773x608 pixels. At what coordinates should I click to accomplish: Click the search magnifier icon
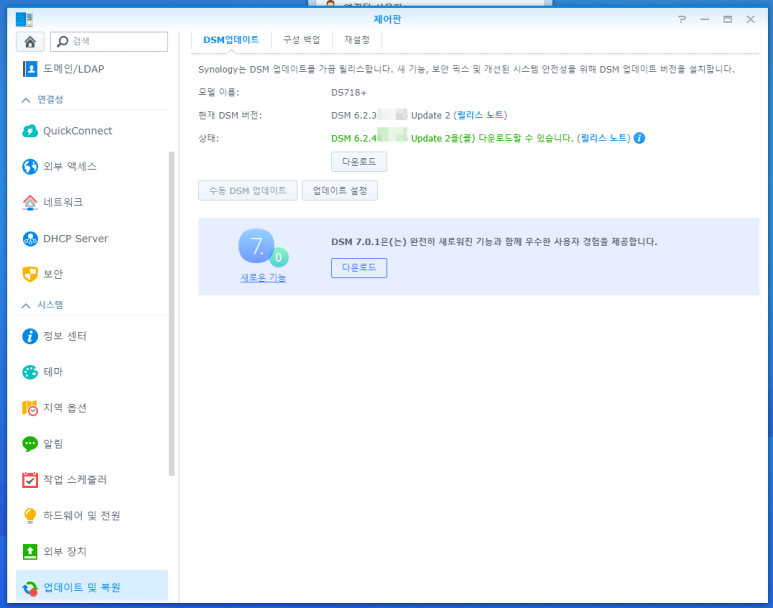point(63,41)
